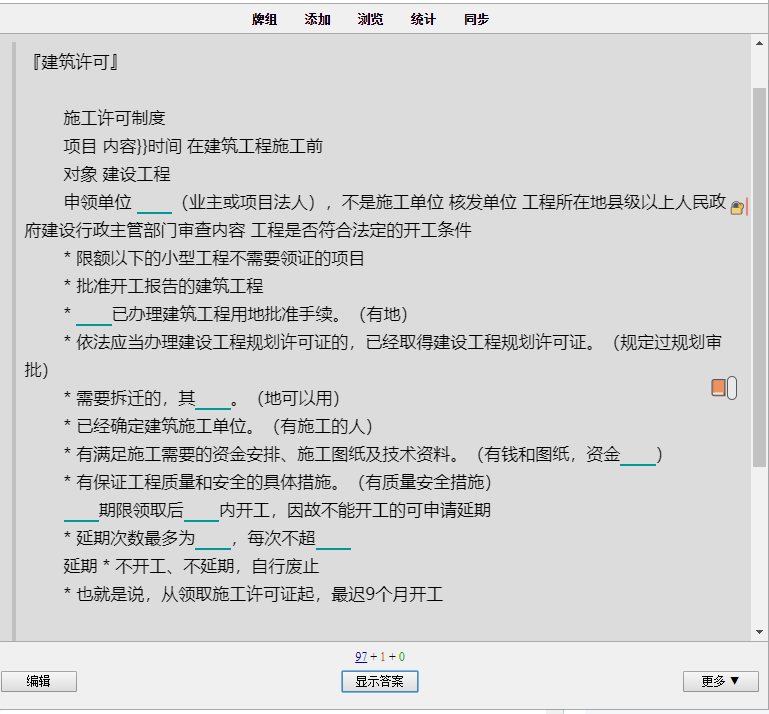
Task: Open the 浏览 (Browse) menu item
Action: pyautogui.click(x=370, y=19)
